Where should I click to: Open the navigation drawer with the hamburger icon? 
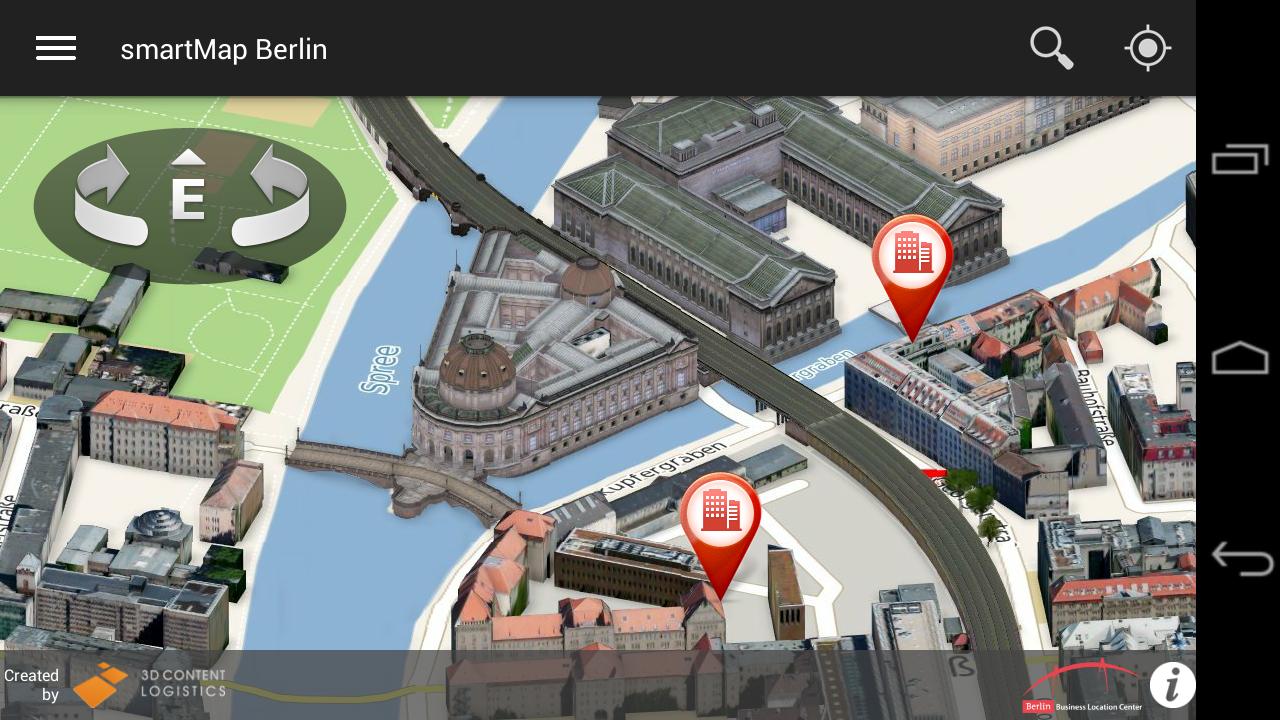click(x=56, y=48)
